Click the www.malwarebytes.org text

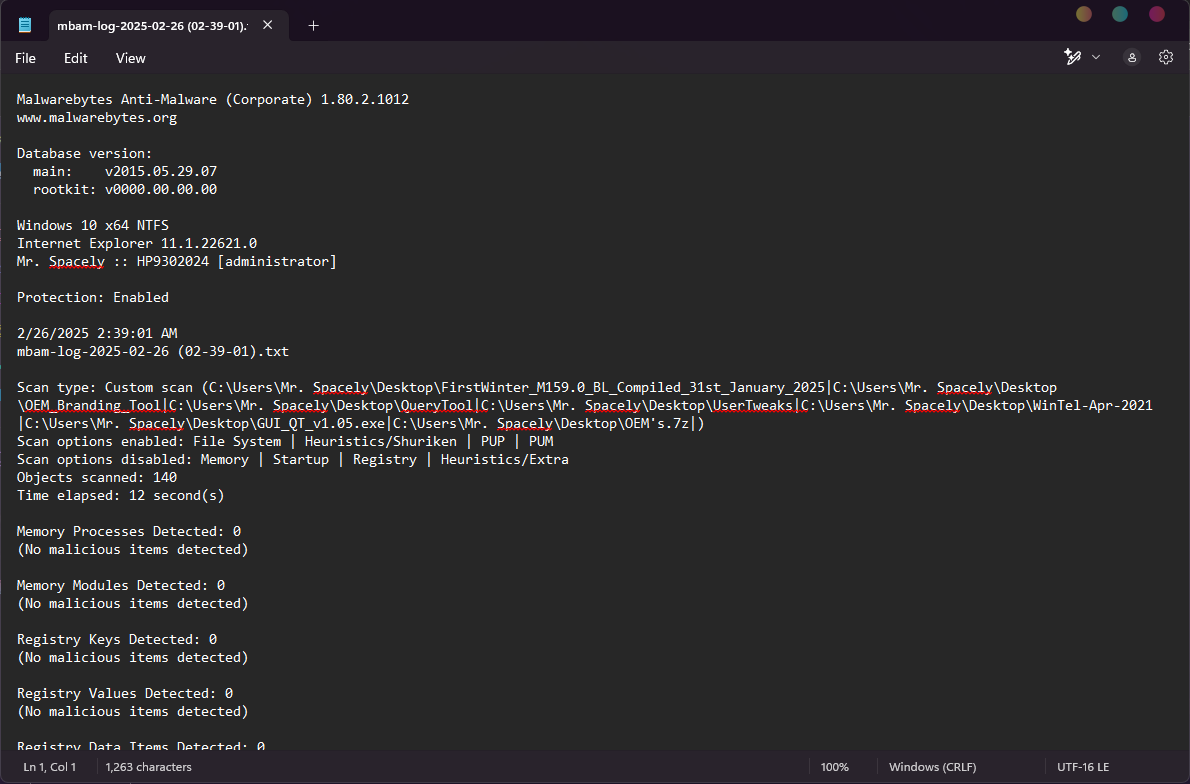(x=97, y=118)
